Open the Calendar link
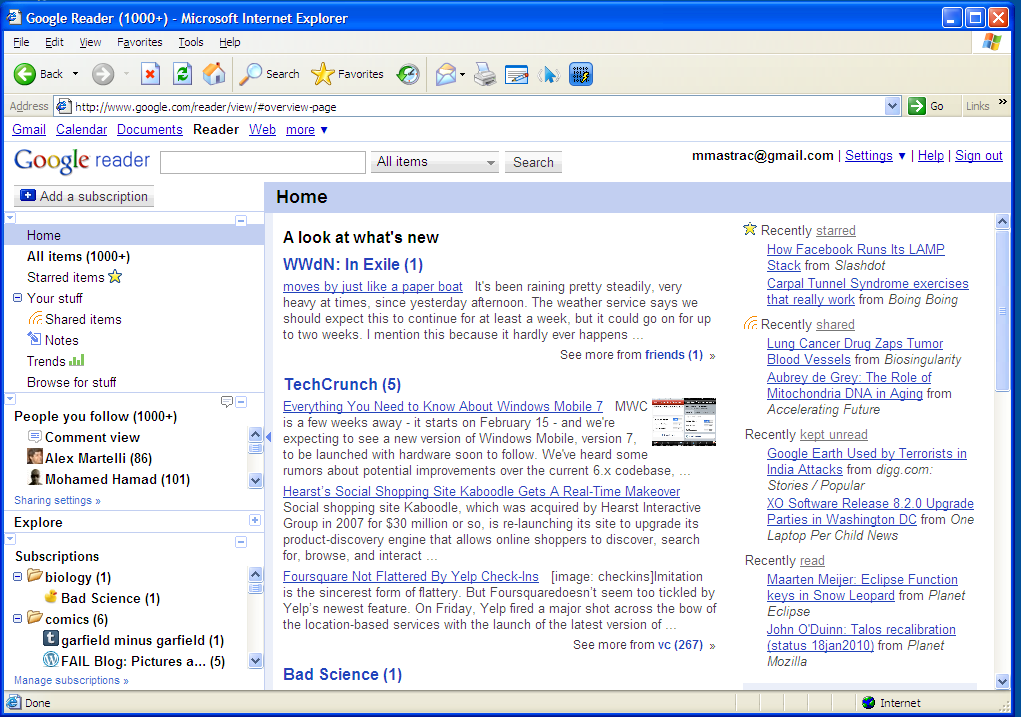This screenshot has width=1021, height=717. click(81, 130)
